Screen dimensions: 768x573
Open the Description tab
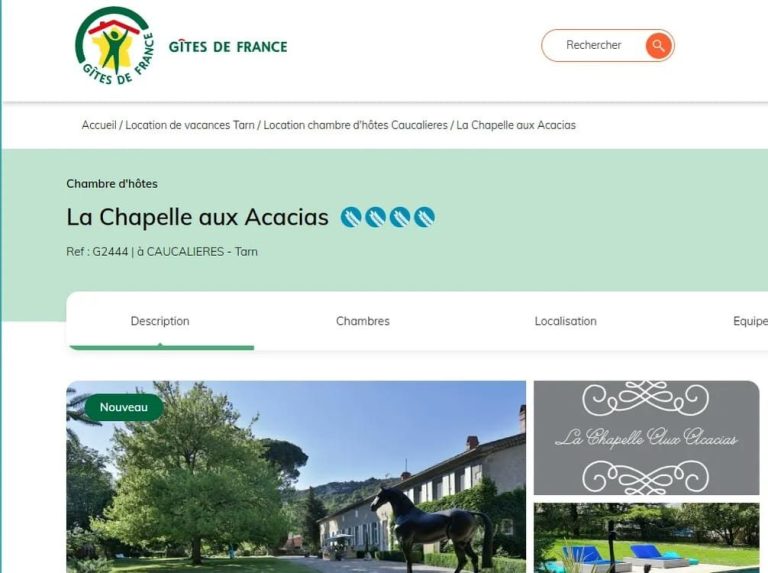[x=160, y=321]
